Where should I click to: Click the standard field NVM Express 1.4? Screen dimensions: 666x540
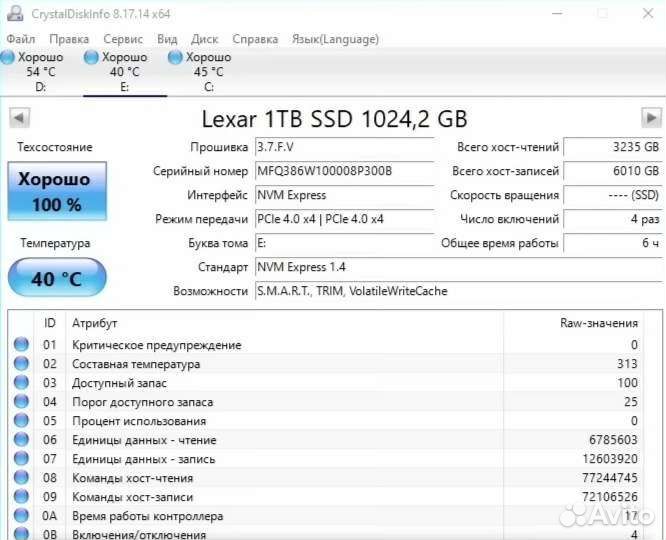click(x=459, y=267)
